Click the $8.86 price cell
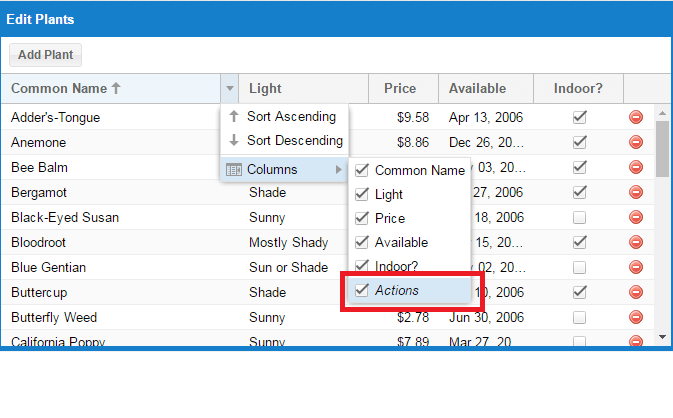The image size is (673, 418). tap(412, 142)
